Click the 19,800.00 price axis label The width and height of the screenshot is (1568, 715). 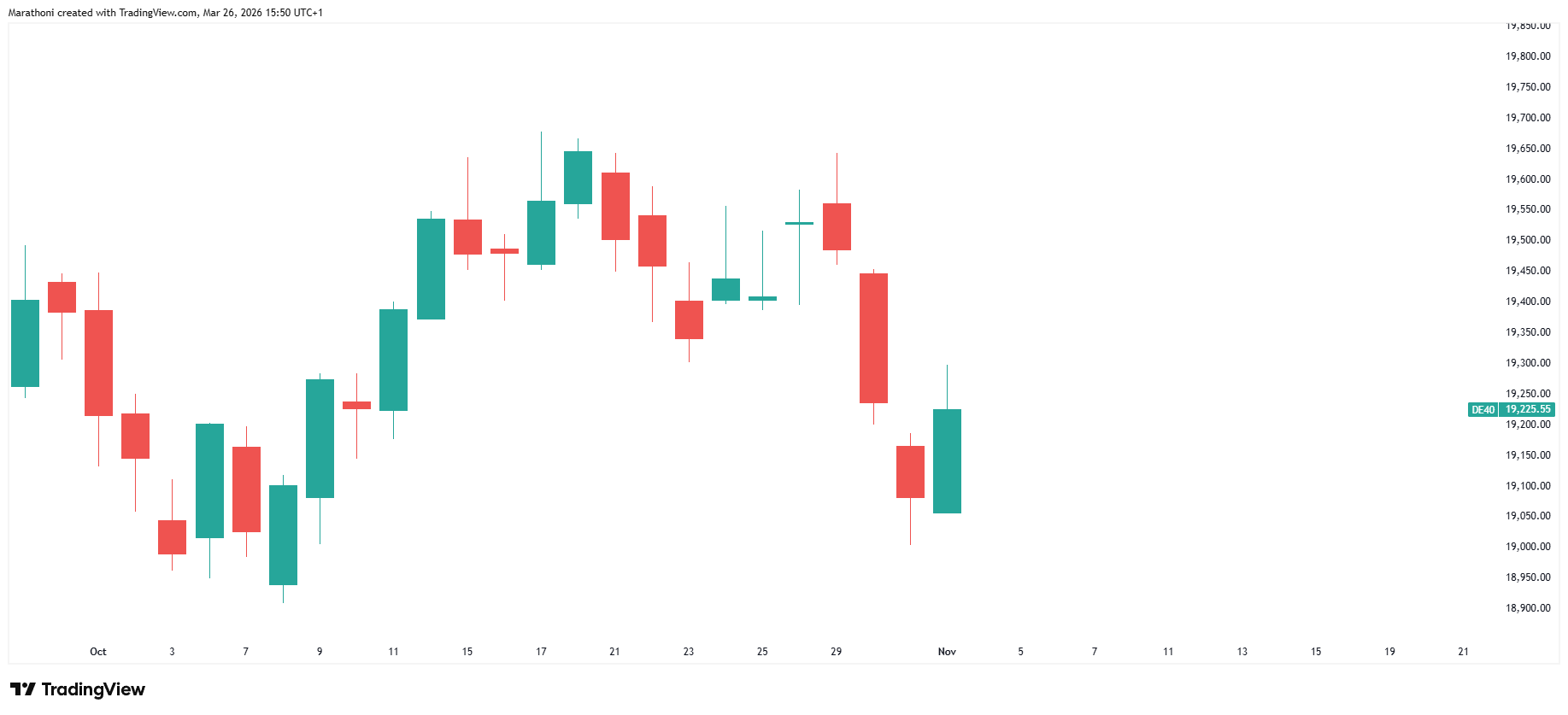click(x=1528, y=56)
